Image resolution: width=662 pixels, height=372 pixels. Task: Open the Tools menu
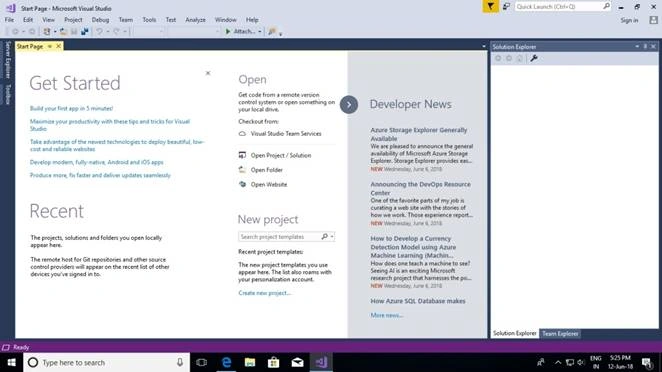click(x=149, y=20)
